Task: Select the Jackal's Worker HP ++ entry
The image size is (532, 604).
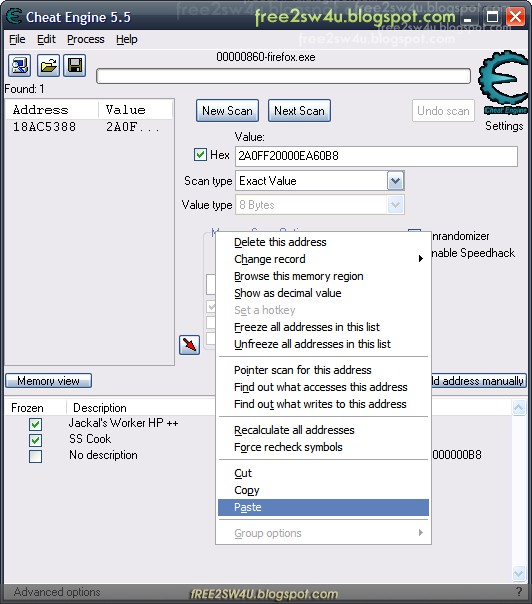Action: (x=123, y=423)
